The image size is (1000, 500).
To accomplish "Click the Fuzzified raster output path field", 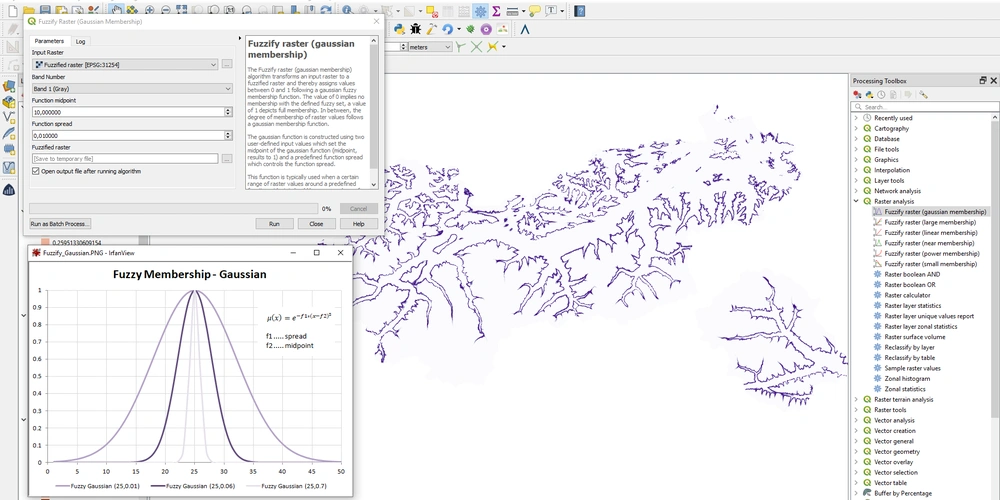I will (125, 159).
